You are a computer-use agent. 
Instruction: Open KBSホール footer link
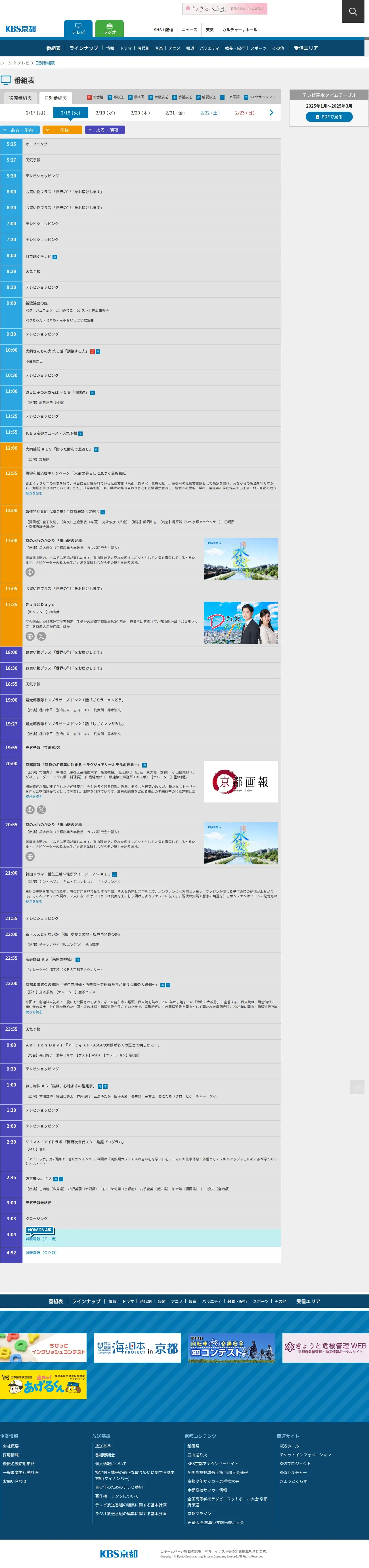289,1446
